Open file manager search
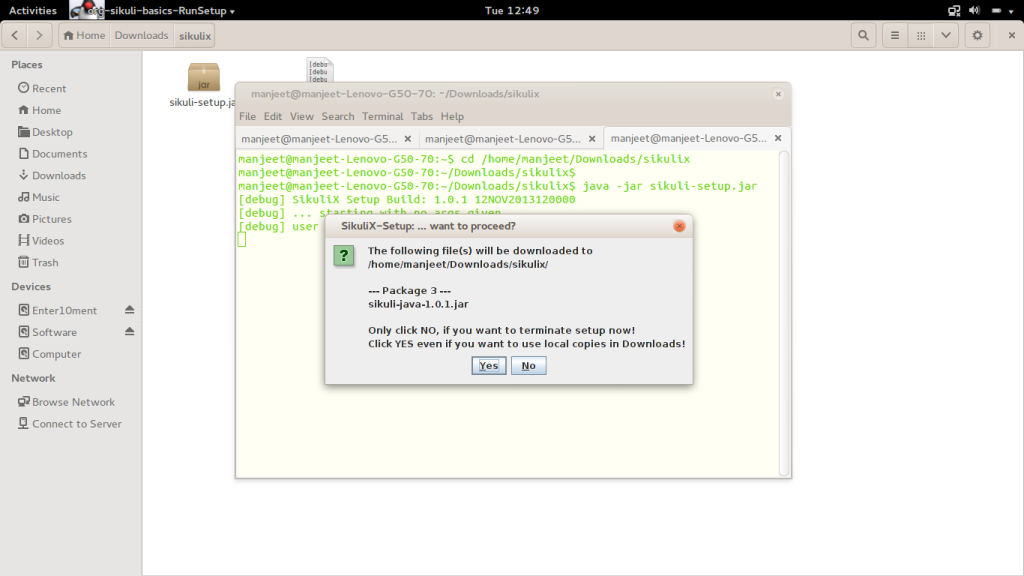 point(863,35)
